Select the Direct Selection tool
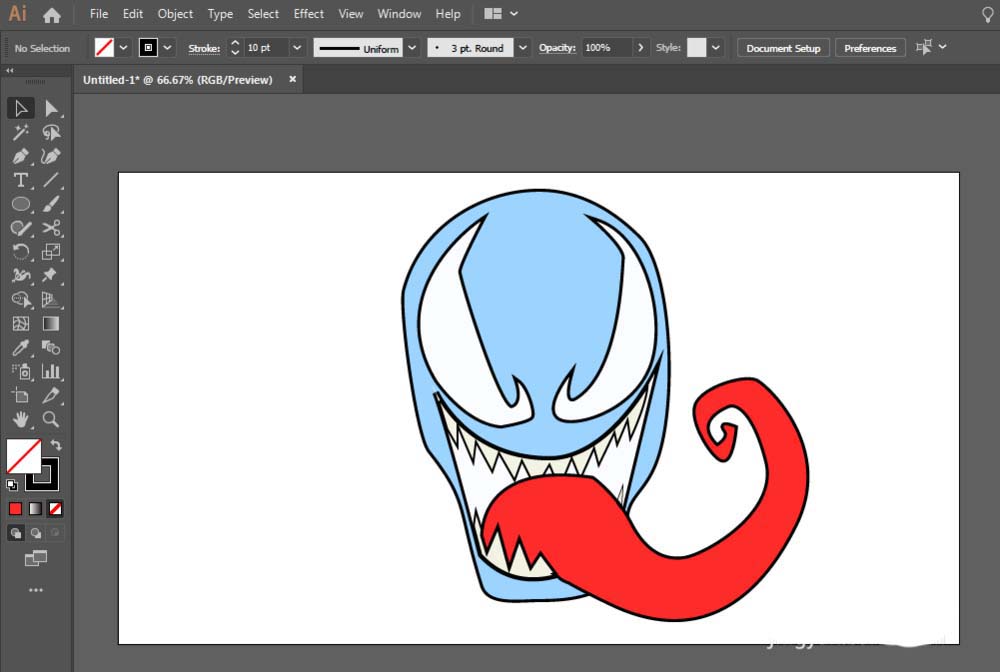 coord(51,108)
